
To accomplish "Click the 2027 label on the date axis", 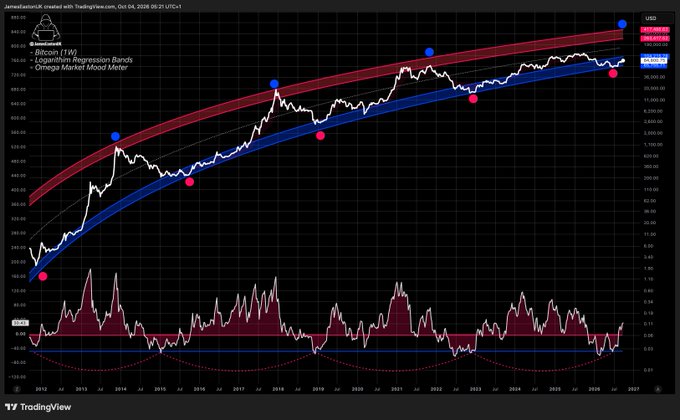I will [634, 389].
